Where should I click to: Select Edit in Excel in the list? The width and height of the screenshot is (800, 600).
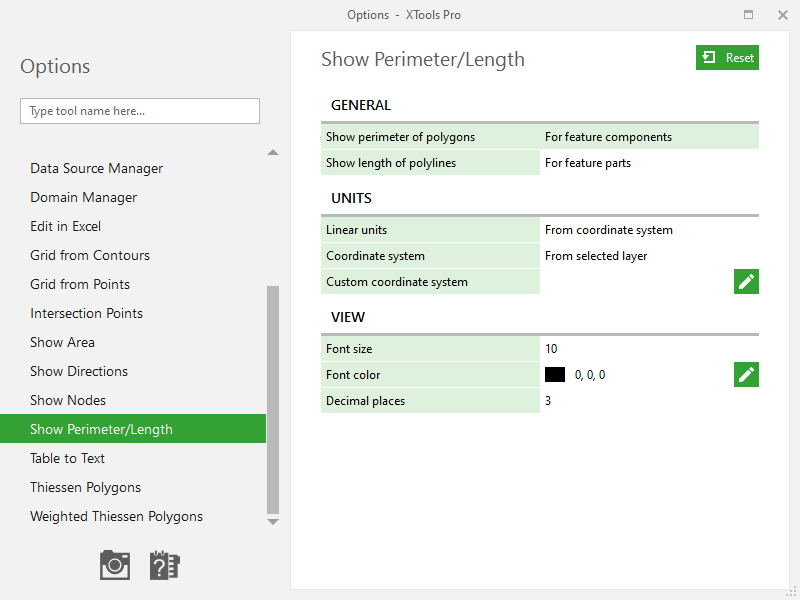(65, 227)
